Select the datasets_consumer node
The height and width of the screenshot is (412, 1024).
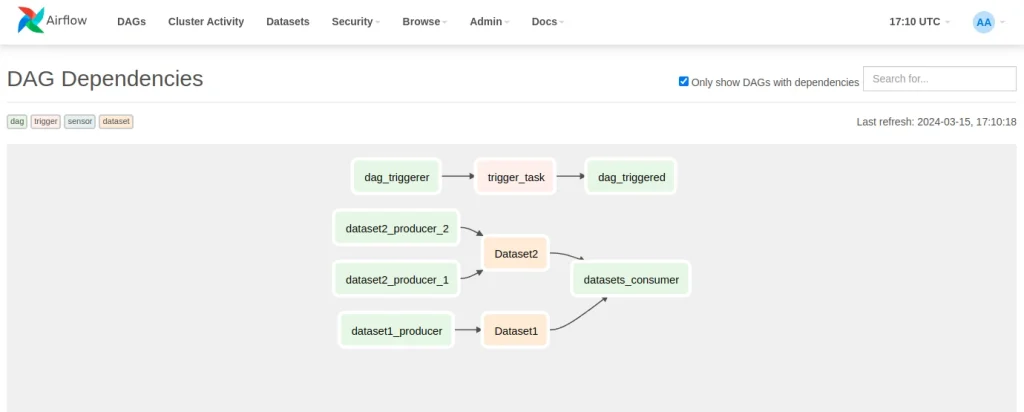(x=631, y=279)
